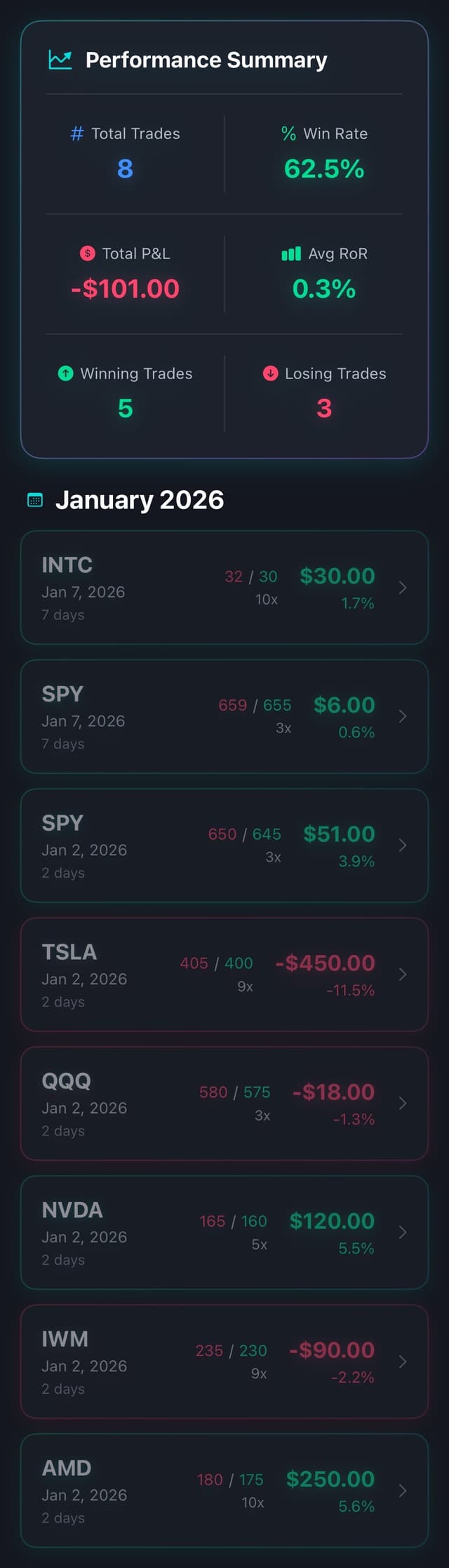Click the Performance Summary title
Viewport: 449px width, 1568px height.
[x=206, y=60]
